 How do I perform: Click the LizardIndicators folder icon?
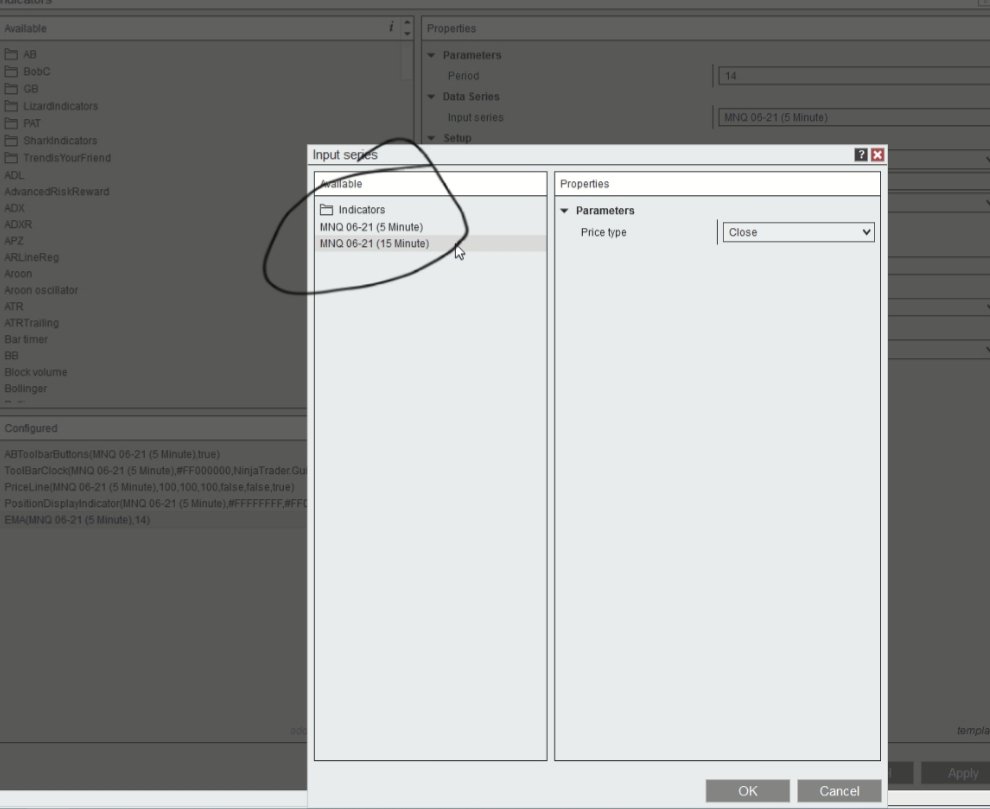point(11,105)
